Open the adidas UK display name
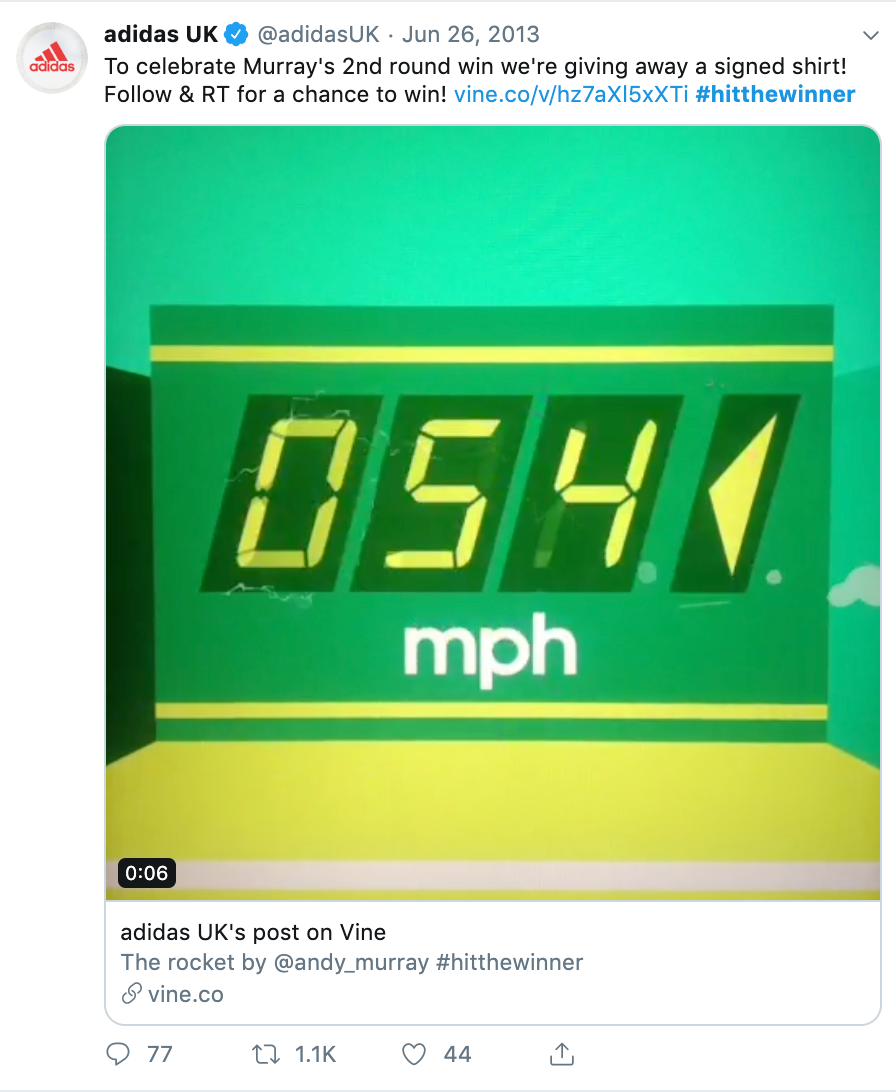The image size is (896, 1092). 161,35
